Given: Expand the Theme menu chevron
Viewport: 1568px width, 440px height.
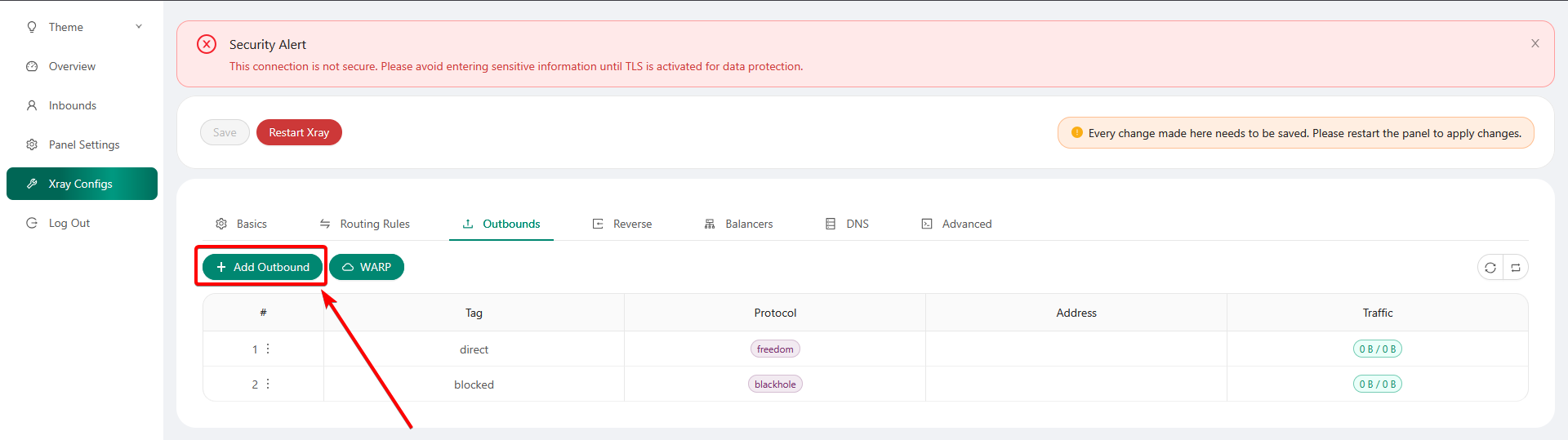Looking at the screenshot, I should pos(139,27).
